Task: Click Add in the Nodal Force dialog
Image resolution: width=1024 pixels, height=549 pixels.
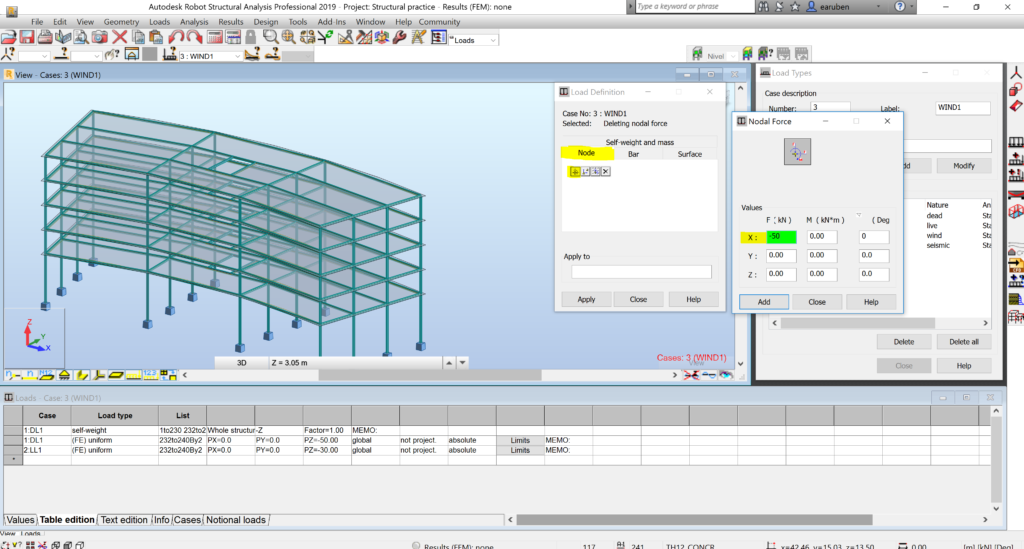Action: [764, 302]
